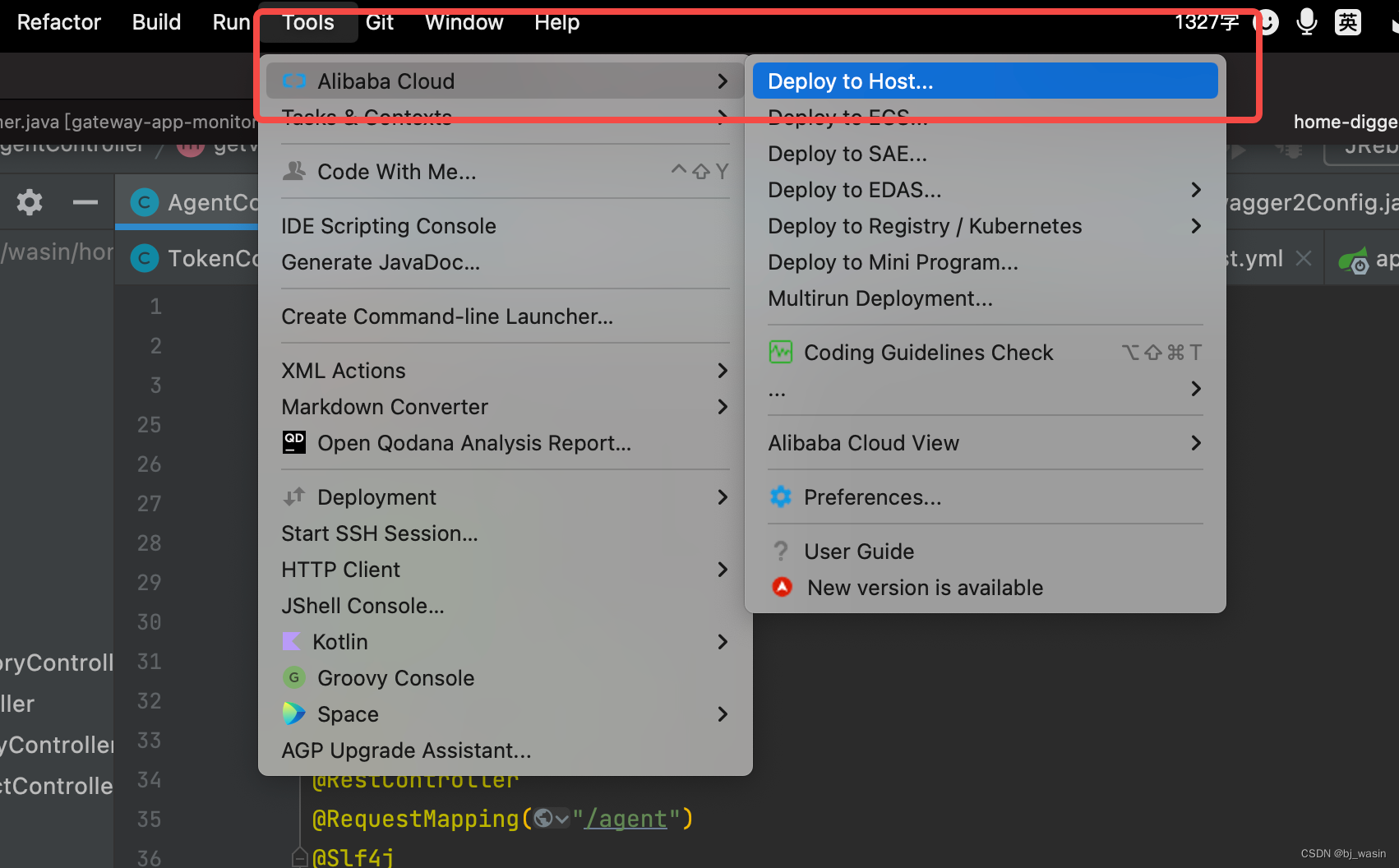Open the Tools menu
This screenshot has width=1399, height=868.
click(308, 22)
